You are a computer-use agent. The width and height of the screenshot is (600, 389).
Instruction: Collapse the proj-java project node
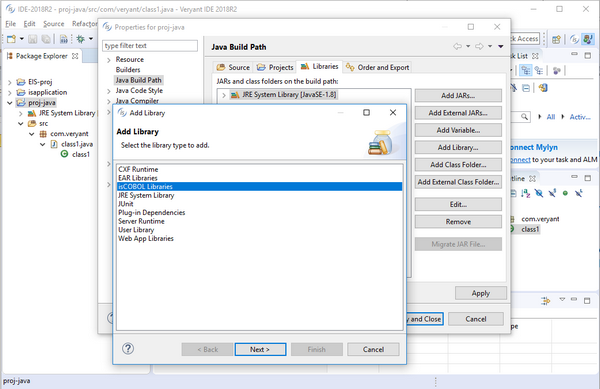10,103
